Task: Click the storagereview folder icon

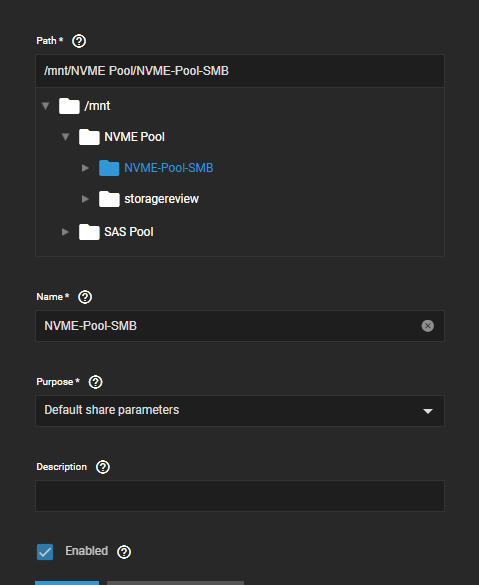Action: click(x=109, y=199)
